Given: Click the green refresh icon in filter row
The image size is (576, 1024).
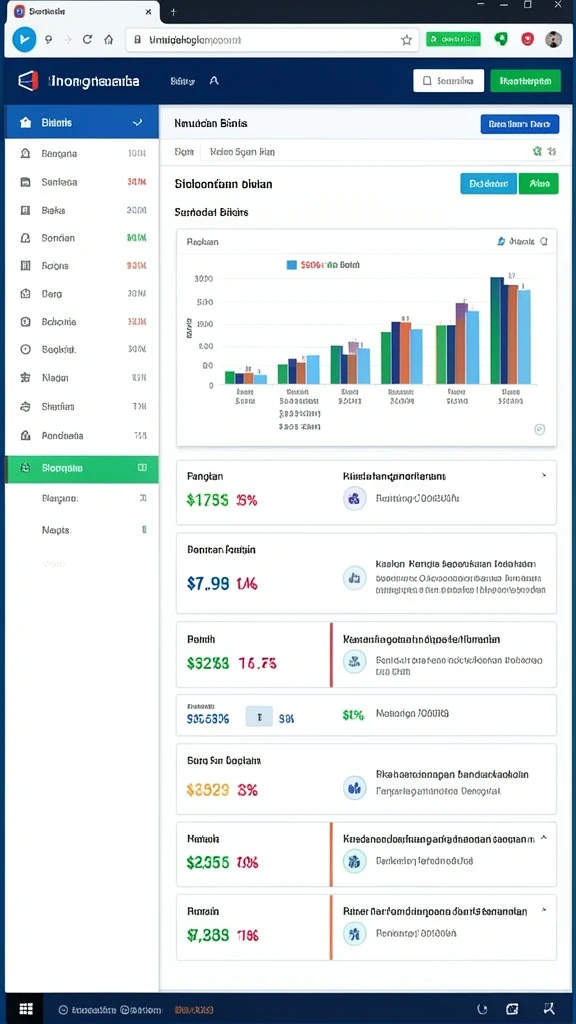Looking at the screenshot, I should point(537,152).
